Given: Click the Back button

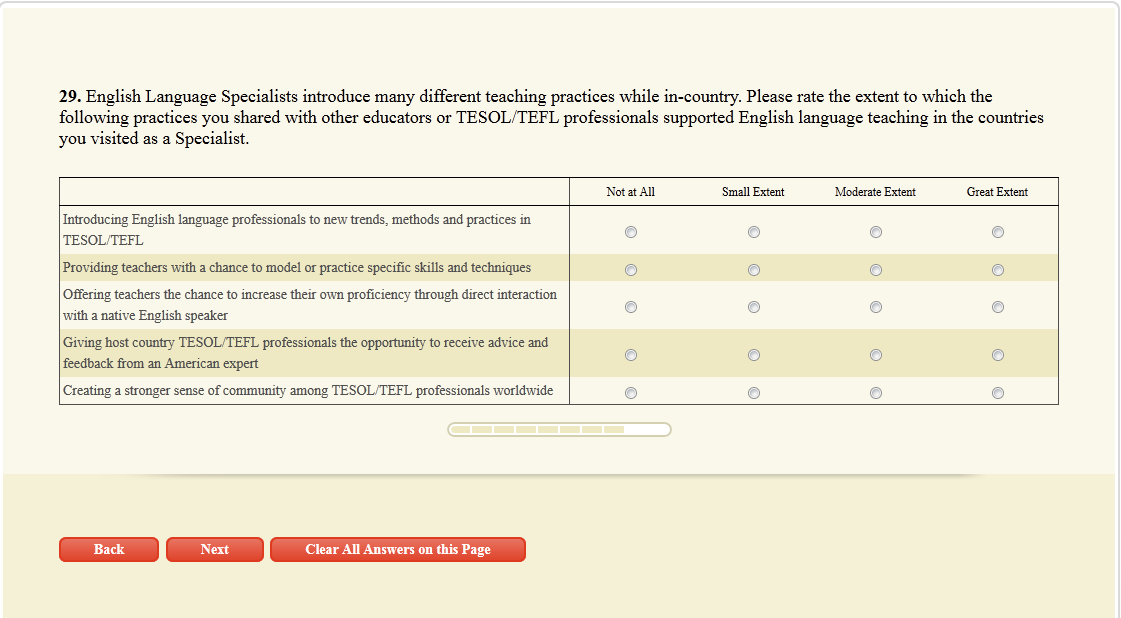Looking at the screenshot, I should [x=109, y=550].
